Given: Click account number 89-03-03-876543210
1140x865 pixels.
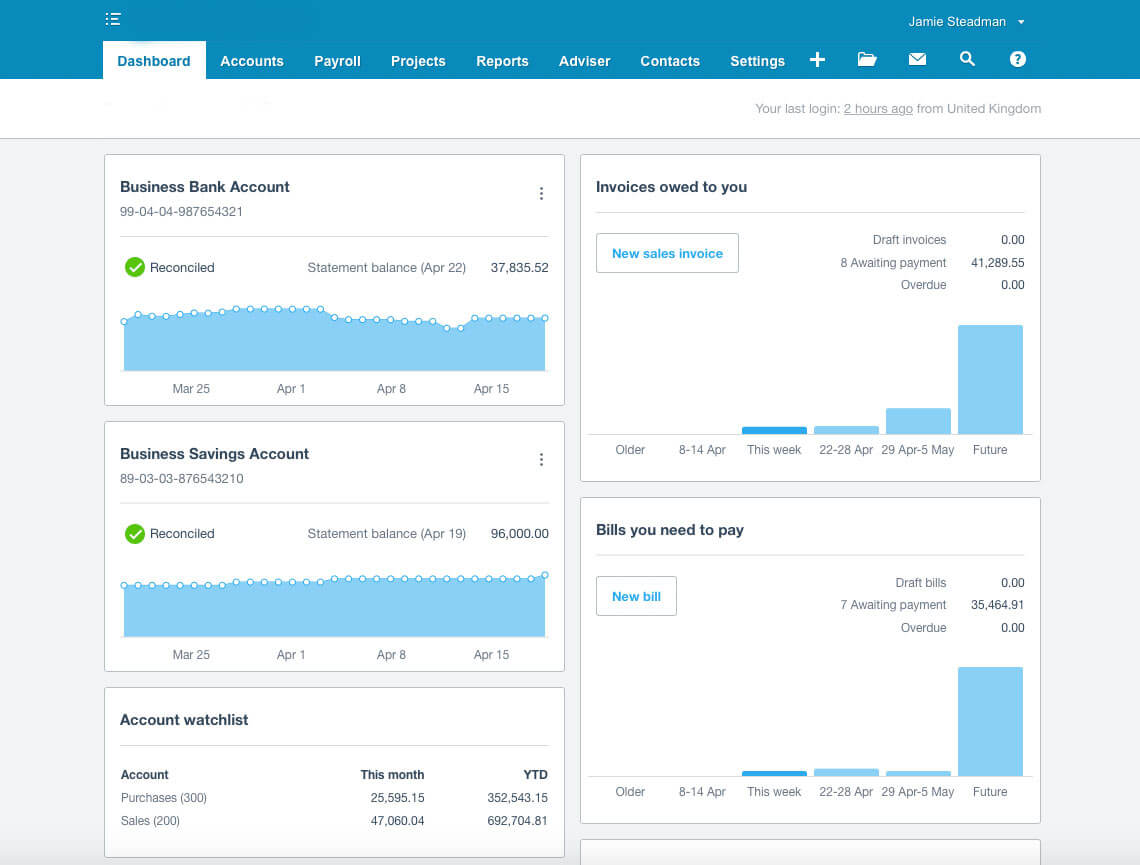Looking at the screenshot, I should (x=182, y=478).
